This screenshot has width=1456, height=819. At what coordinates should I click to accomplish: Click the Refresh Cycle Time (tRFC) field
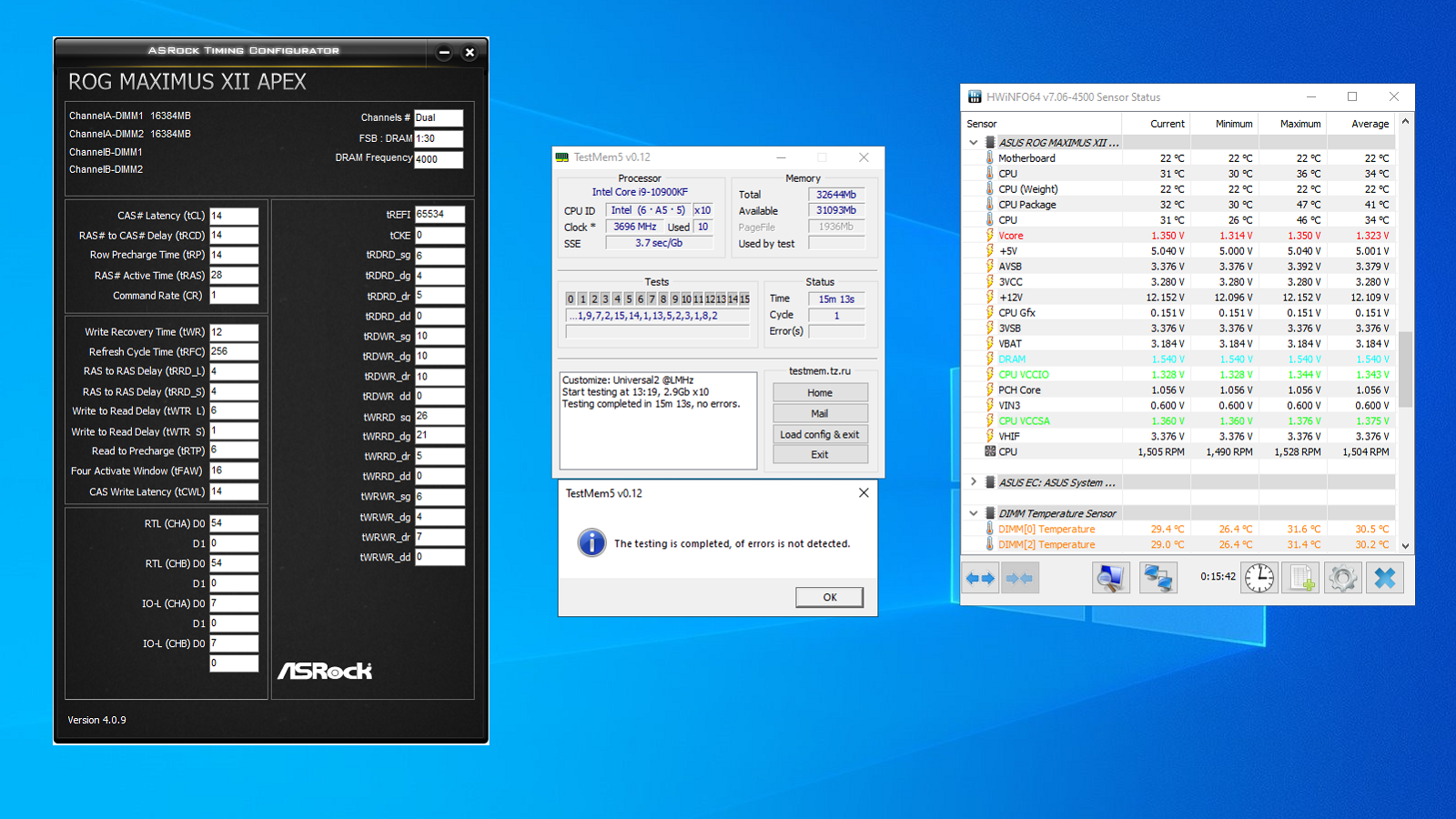(234, 351)
